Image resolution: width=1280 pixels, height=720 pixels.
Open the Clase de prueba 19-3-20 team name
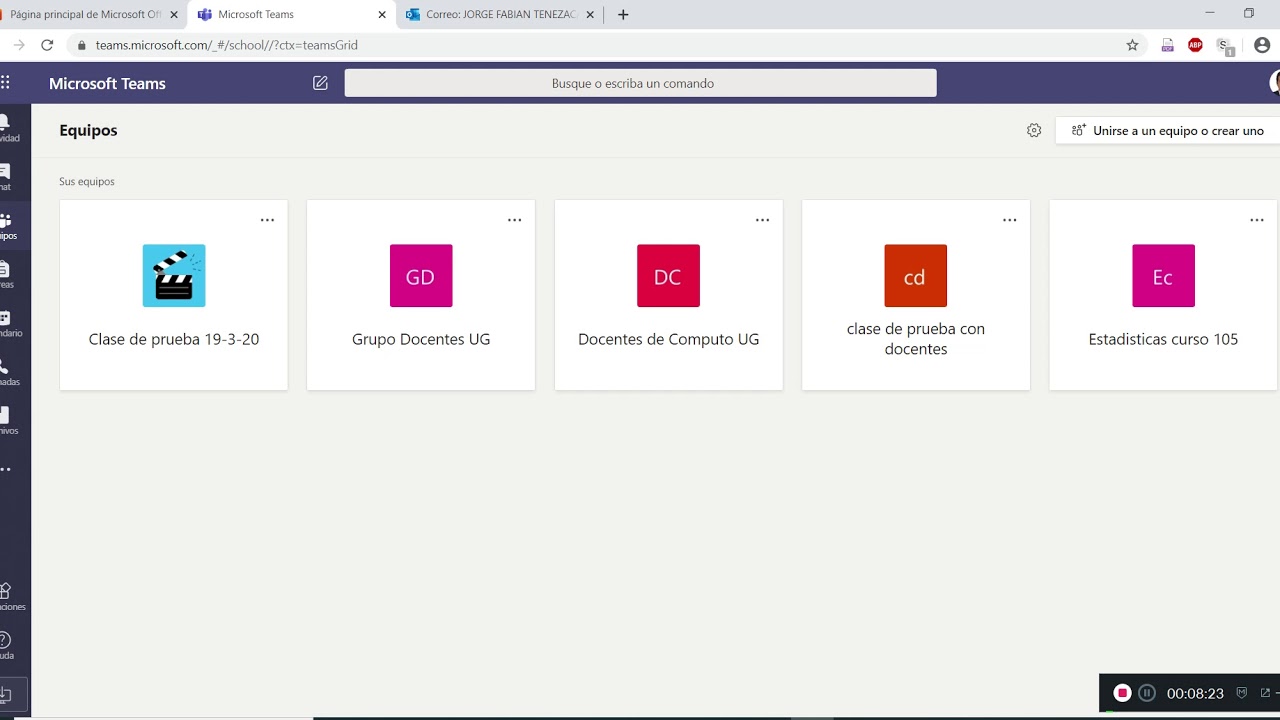click(174, 339)
